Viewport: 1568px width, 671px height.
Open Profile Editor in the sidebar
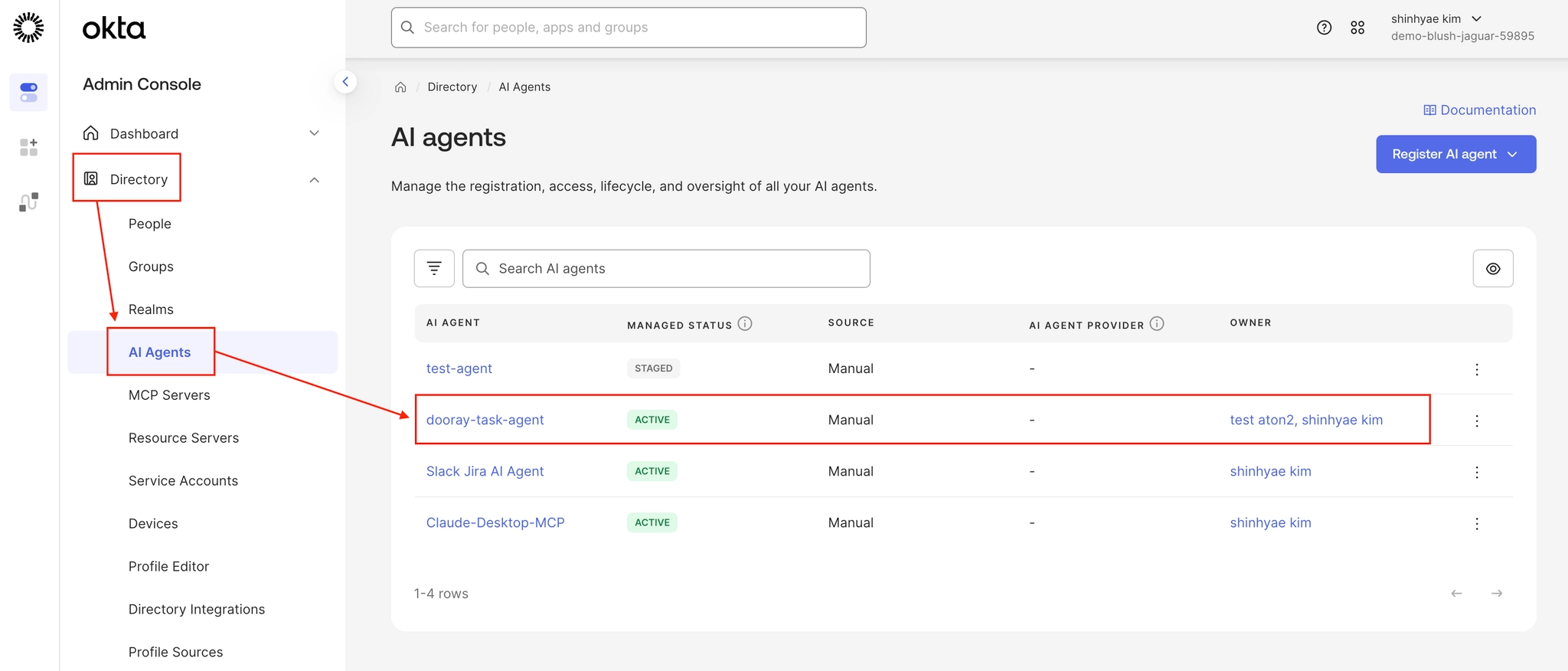point(168,567)
